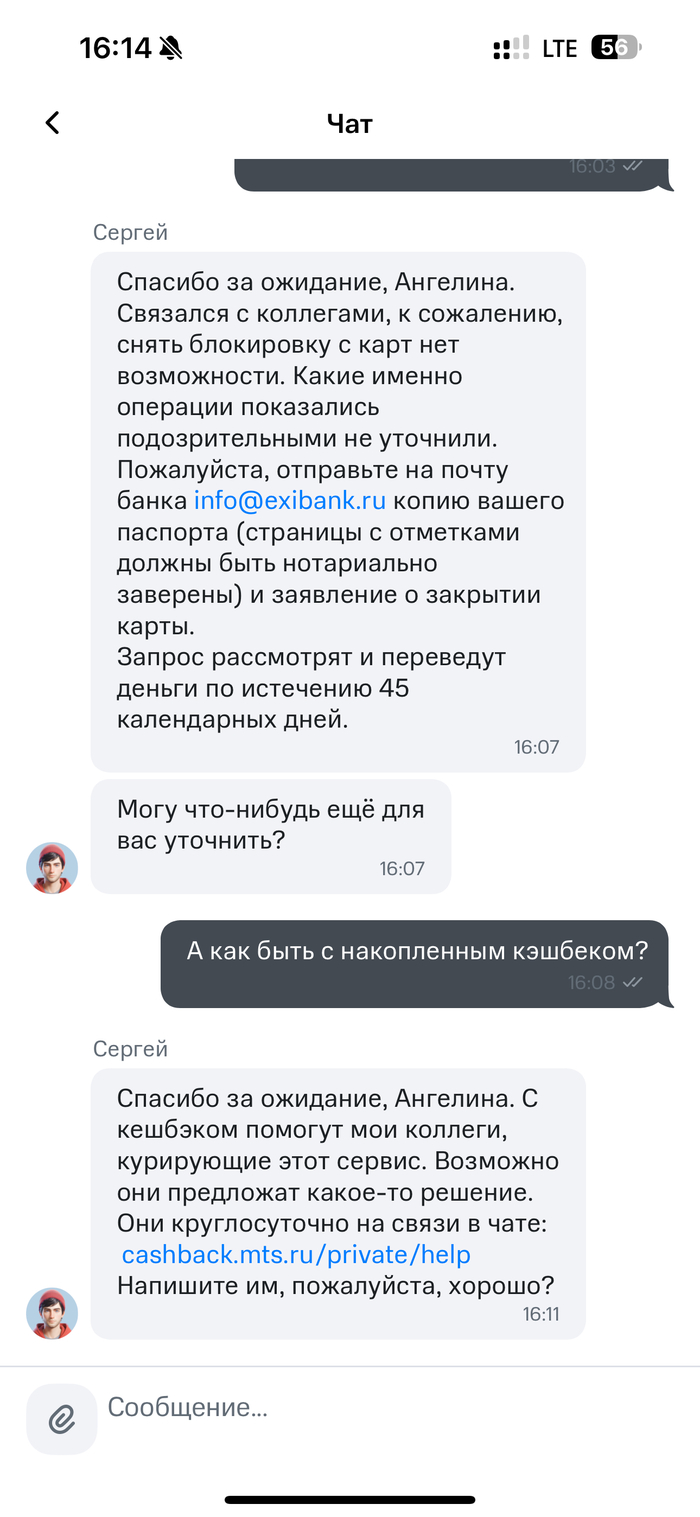The width and height of the screenshot is (700, 1517).
Task: Open the cashback.mts.ru/private/help link
Action: pyautogui.click(x=296, y=1254)
